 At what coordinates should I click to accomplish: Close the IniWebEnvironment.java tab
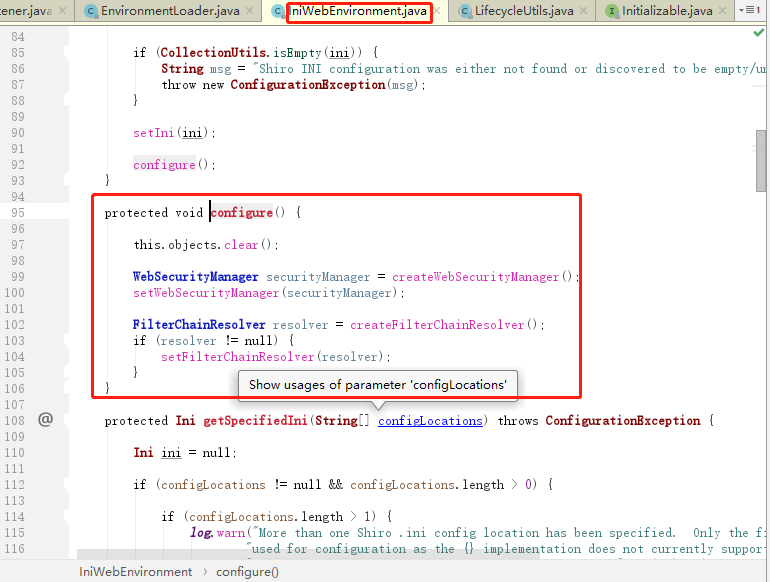[437, 10]
